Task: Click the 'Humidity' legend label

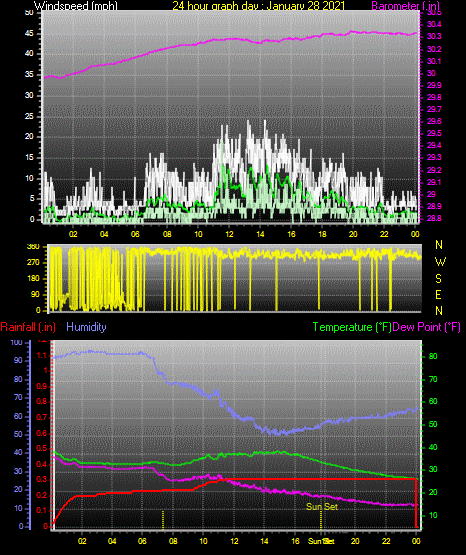Action: pos(86,327)
